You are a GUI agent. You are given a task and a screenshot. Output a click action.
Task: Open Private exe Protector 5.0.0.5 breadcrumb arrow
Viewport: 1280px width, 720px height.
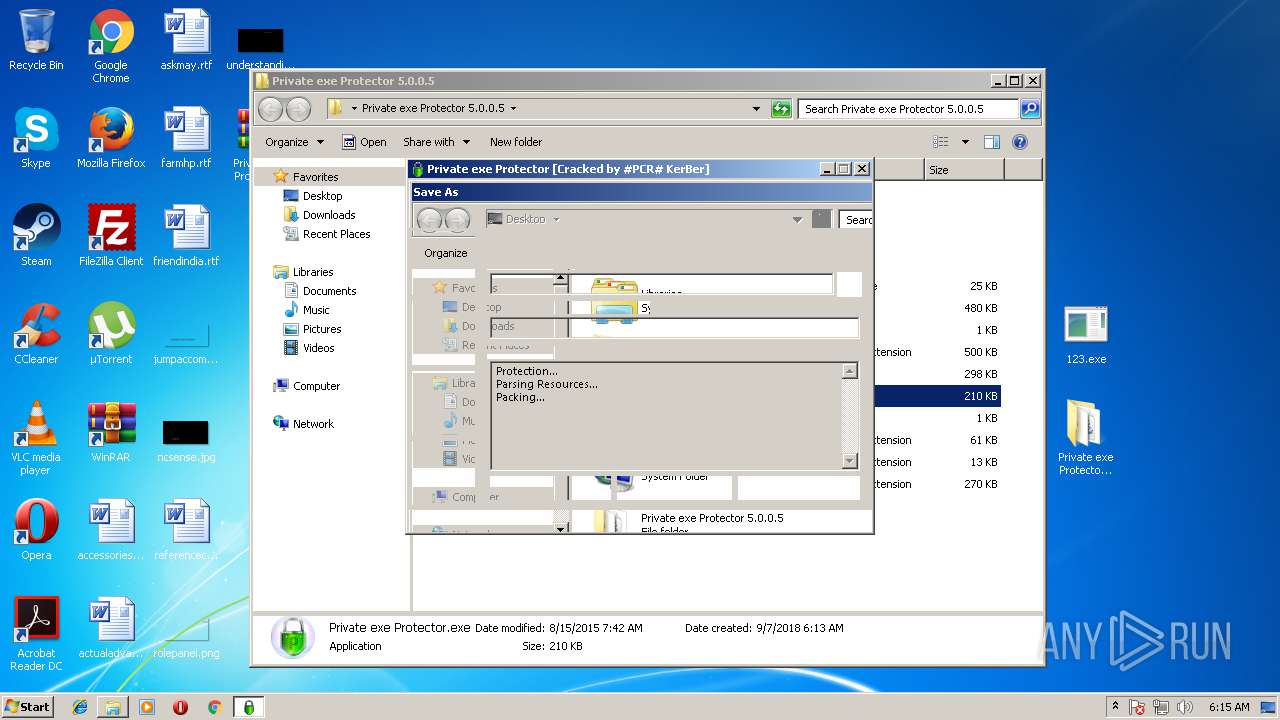tap(514, 108)
